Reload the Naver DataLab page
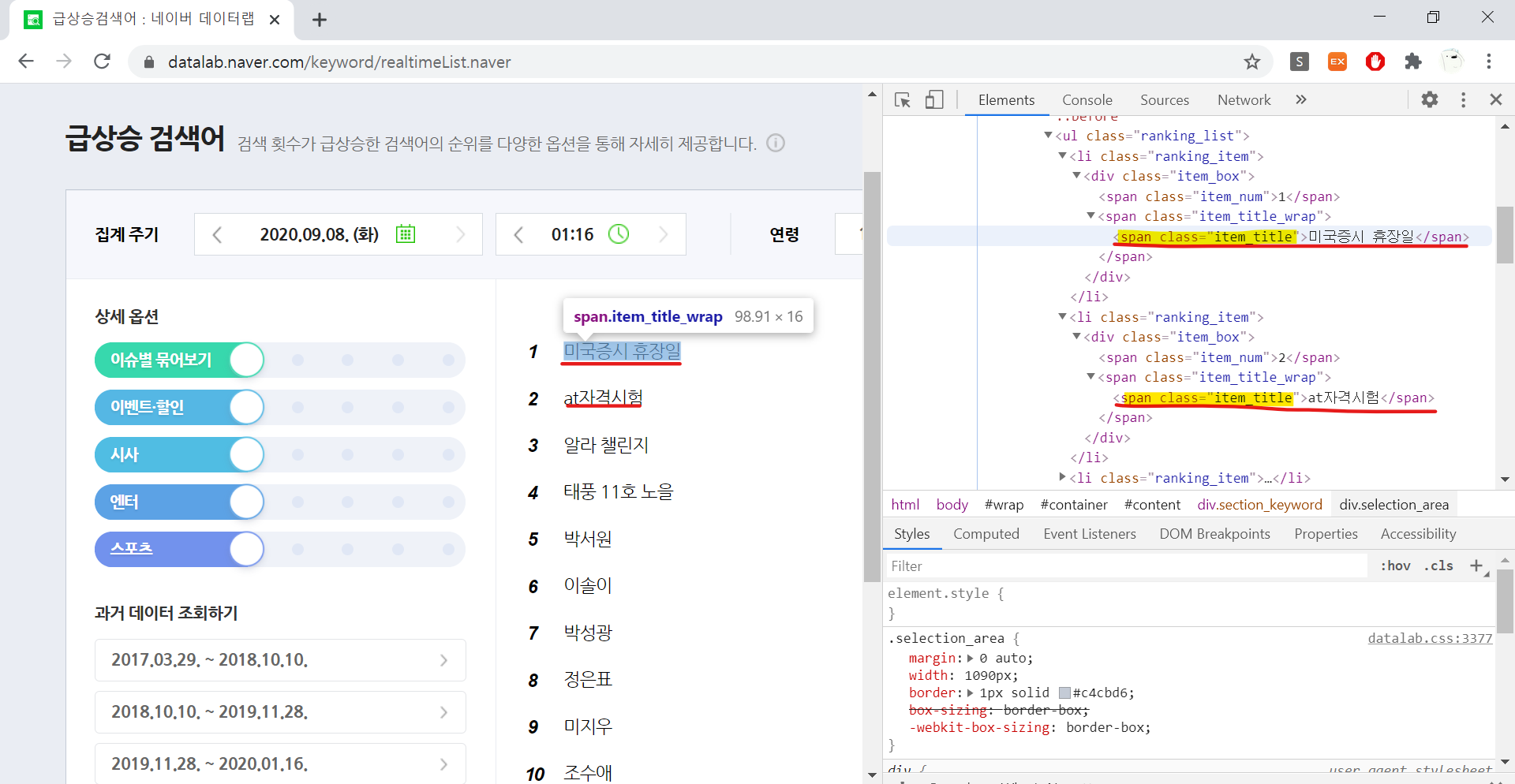Viewport: 1515px width, 784px height. pos(102,62)
